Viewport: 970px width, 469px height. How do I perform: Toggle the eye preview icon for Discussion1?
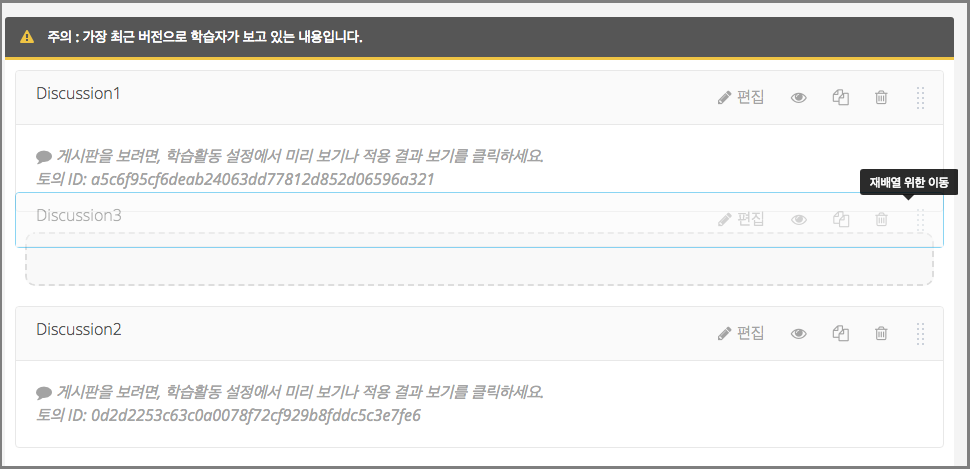point(799,98)
